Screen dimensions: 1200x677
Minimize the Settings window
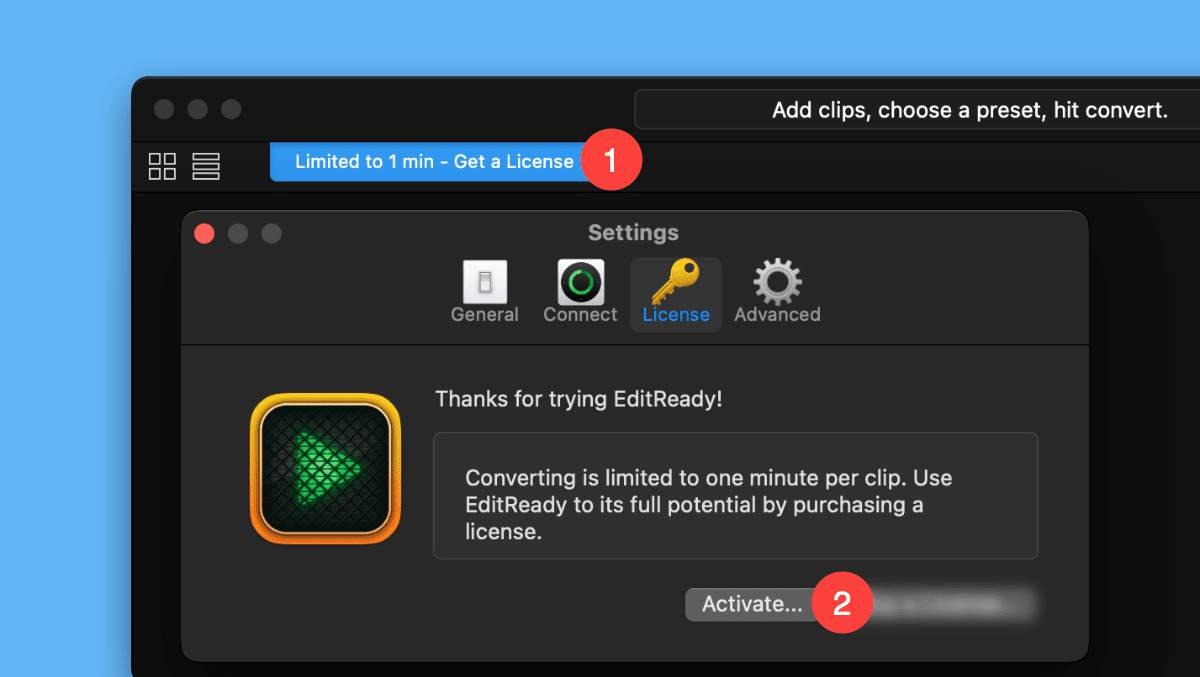tap(238, 234)
